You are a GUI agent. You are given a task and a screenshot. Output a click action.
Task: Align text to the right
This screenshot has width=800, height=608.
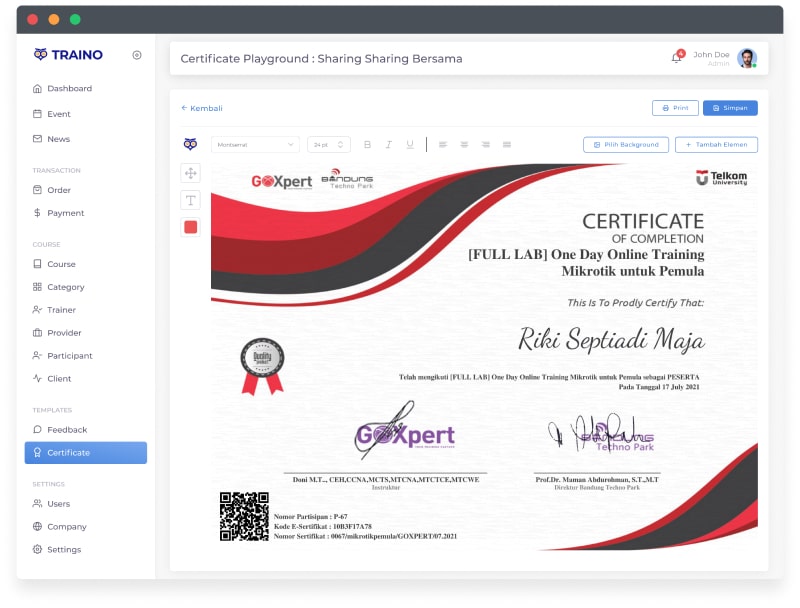click(x=485, y=145)
